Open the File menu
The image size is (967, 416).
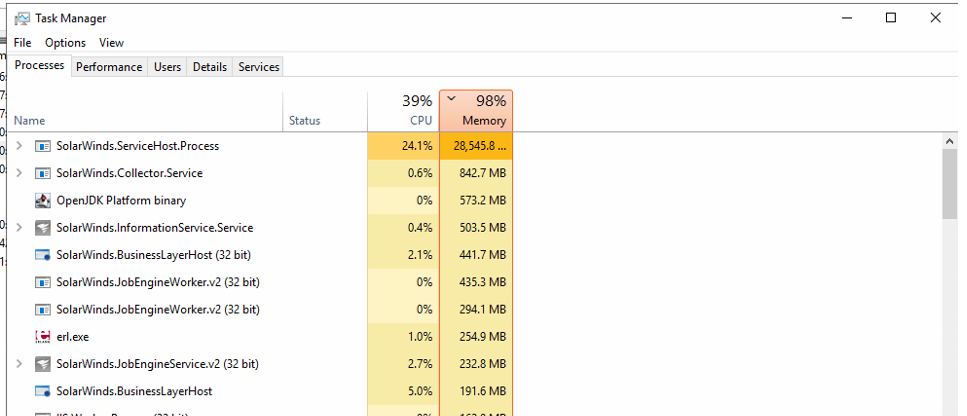click(x=22, y=43)
